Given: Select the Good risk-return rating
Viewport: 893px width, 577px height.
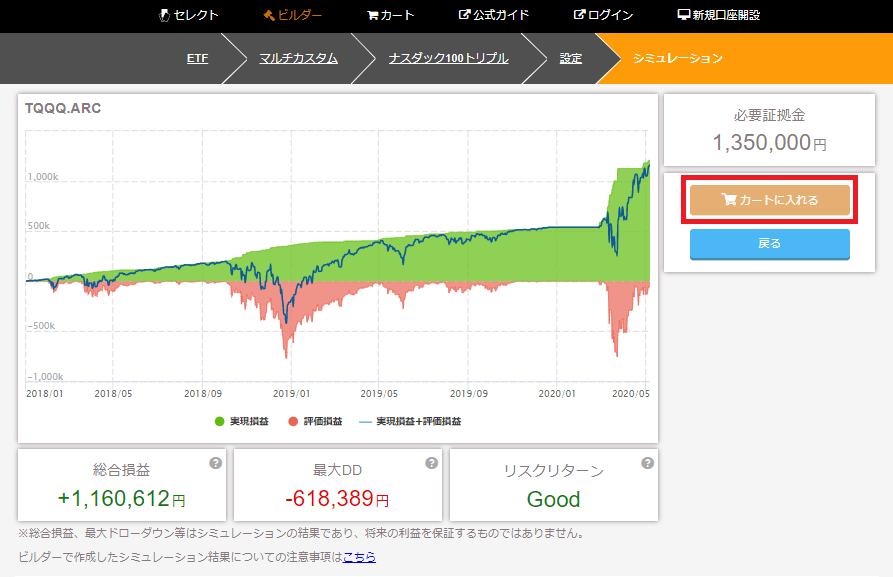Looking at the screenshot, I should pyautogui.click(x=554, y=500).
